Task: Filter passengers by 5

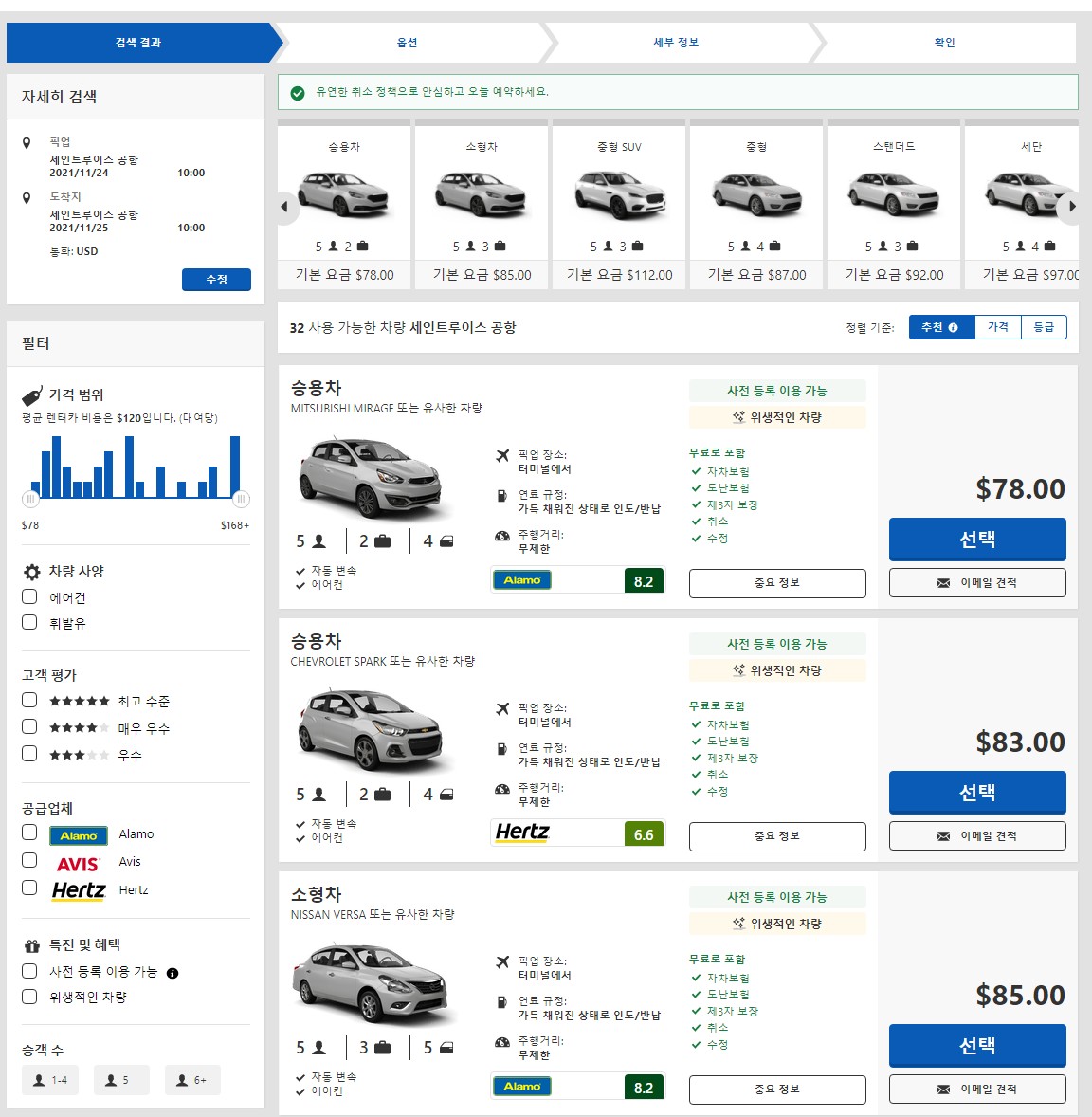Action: (121, 1080)
